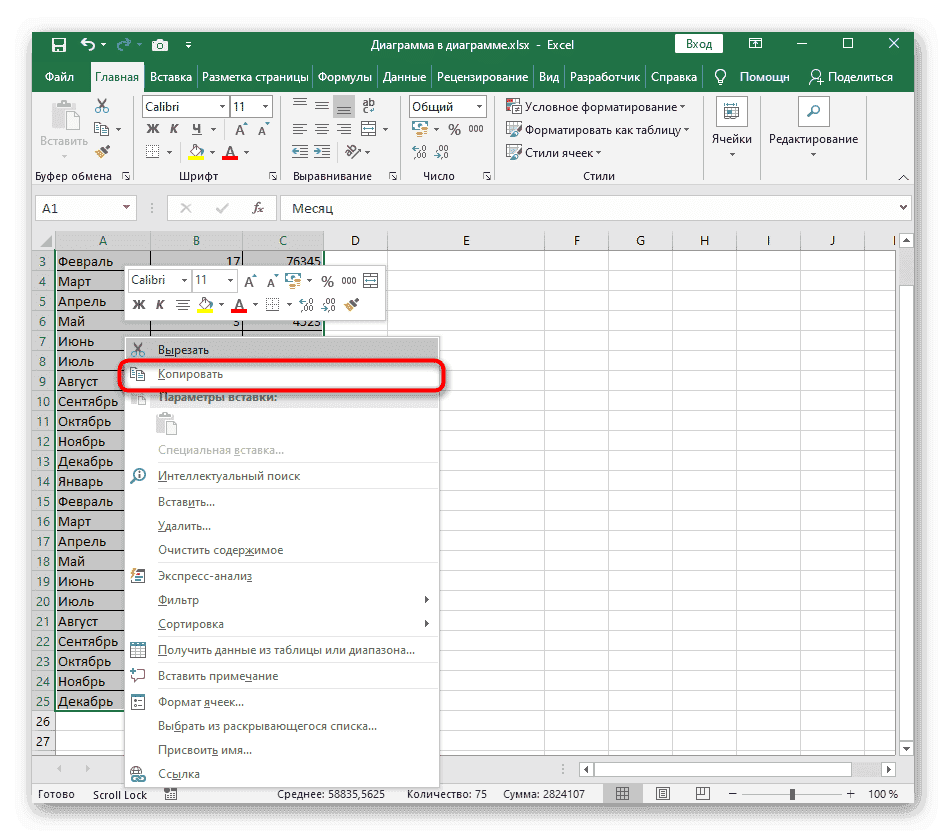Image resolution: width=946 pixels, height=835 pixels.
Task: Click the Cut scissors icon in the ribbon
Action: click(x=102, y=106)
